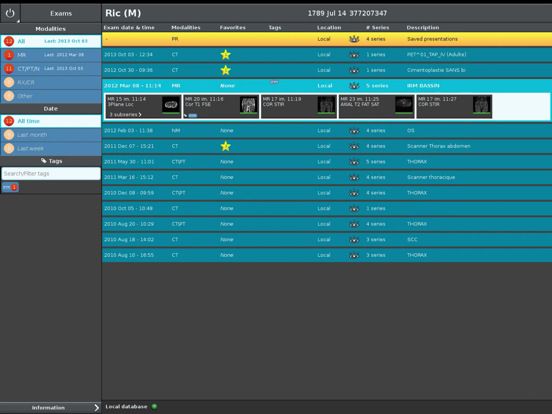Click the tag icon on Cor T1 FSE series
This screenshot has width=552, height=414.
click(x=186, y=115)
